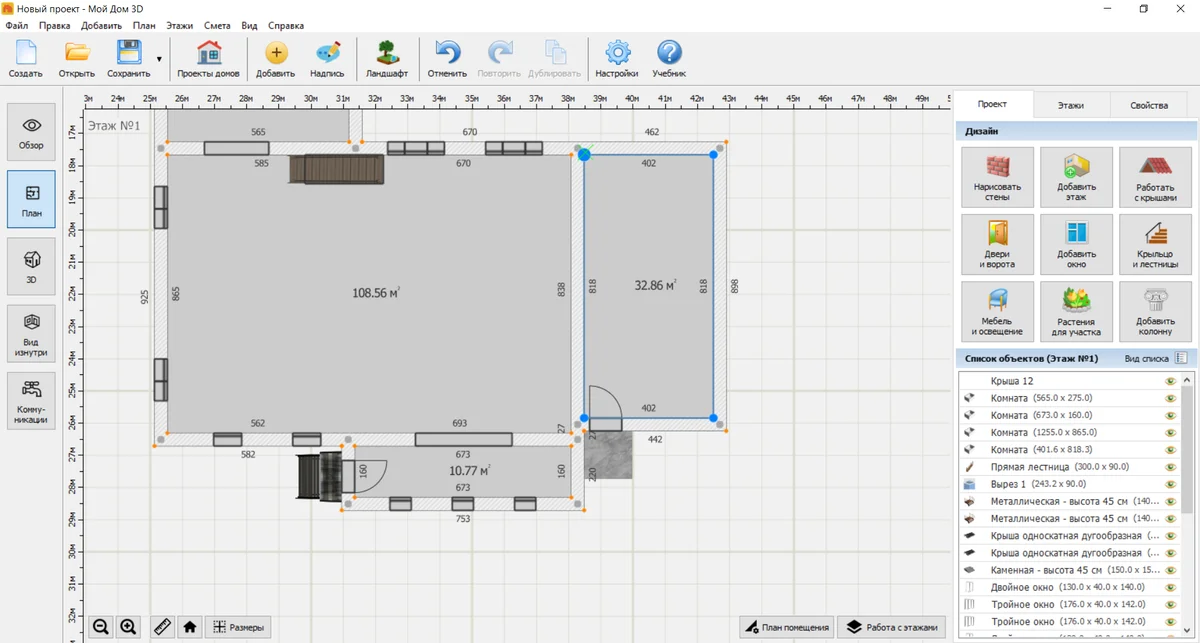This screenshot has width=1200, height=643.
Task: Open the Смета menu
Action: pos(216,25)
